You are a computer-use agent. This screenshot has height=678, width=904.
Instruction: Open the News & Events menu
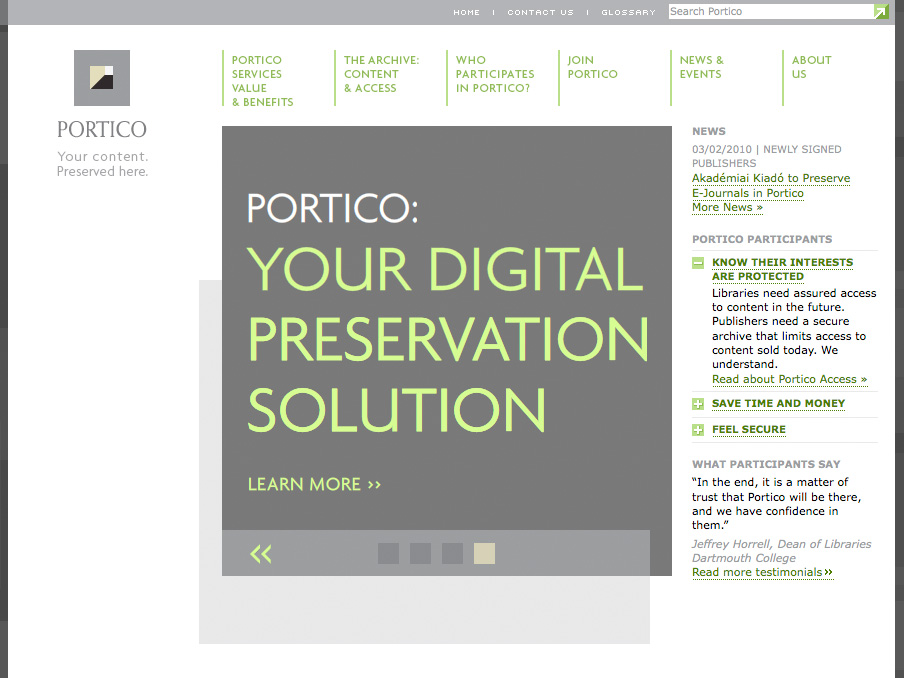coord(701,67)
